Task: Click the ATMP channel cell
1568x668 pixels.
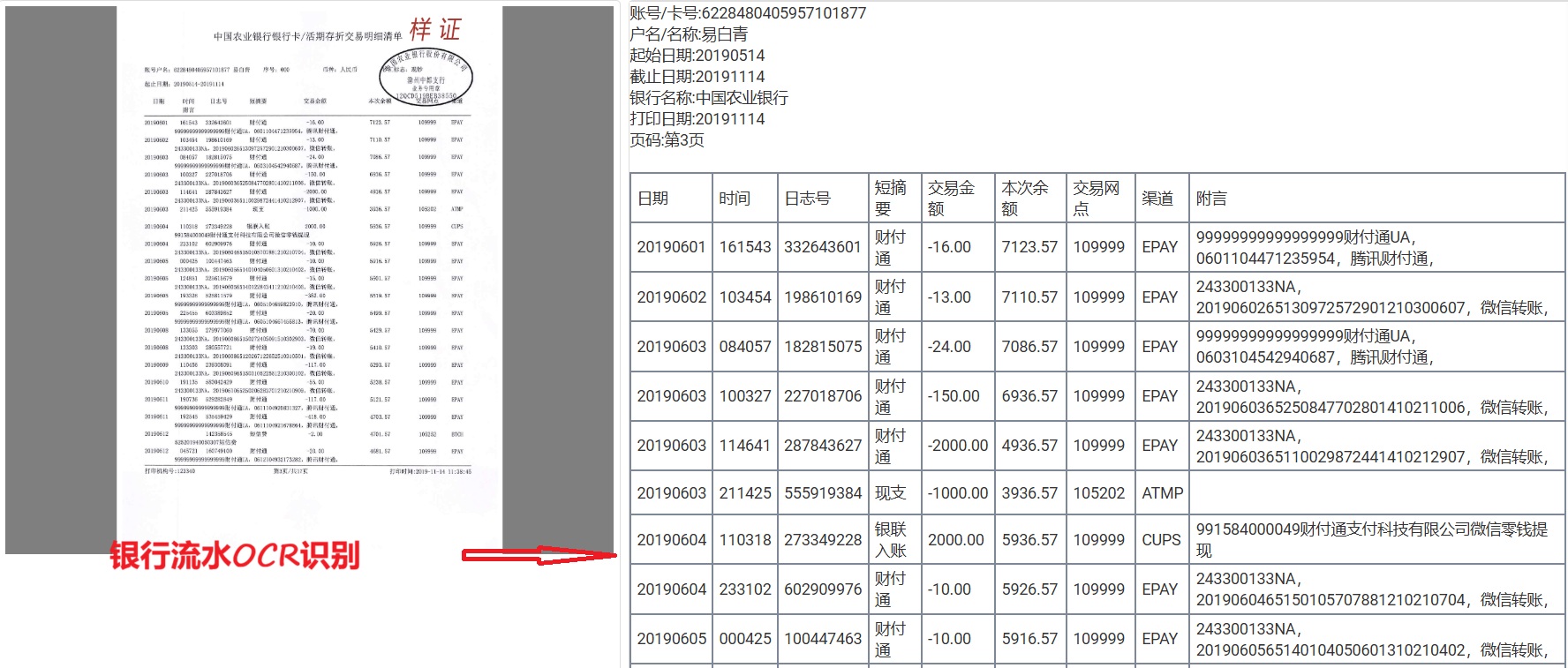Action: coord(1162,493)
